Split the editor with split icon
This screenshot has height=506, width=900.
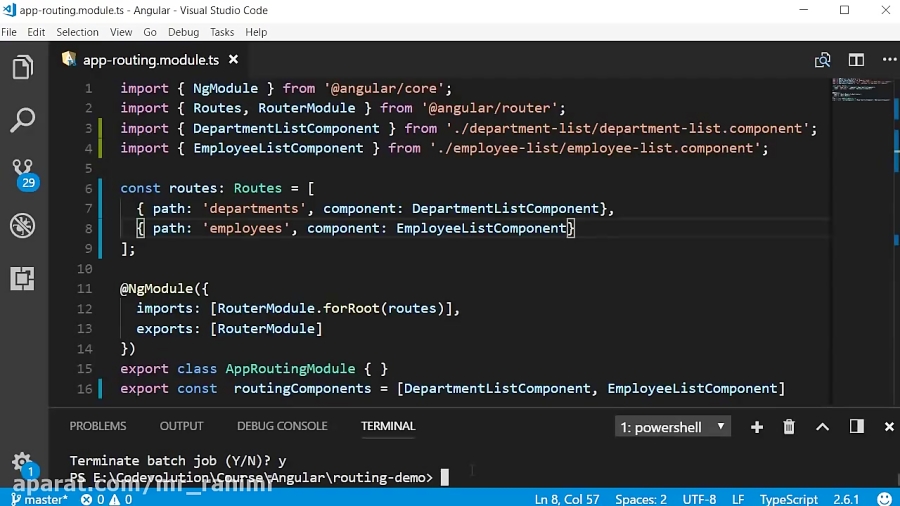click(x=856, y=60)
